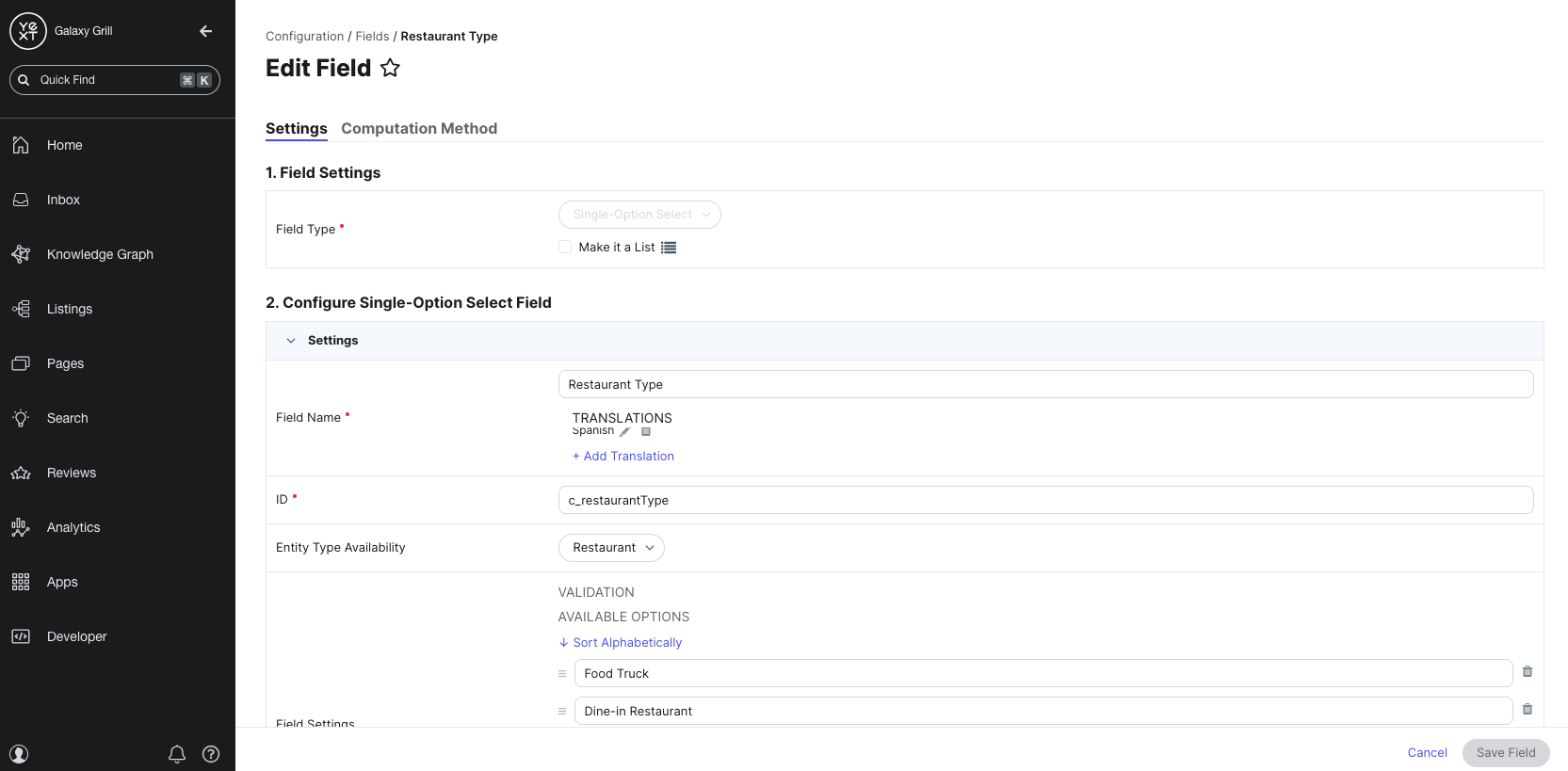1568x771 pixels.
Task: Select Home menu label
Action: click(x=65, y=145)
